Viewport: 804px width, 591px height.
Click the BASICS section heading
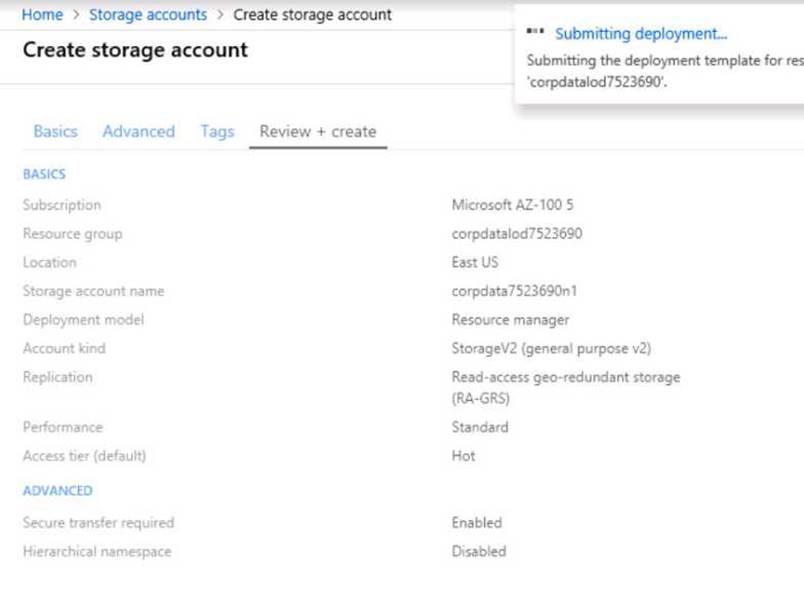point(44,174)
